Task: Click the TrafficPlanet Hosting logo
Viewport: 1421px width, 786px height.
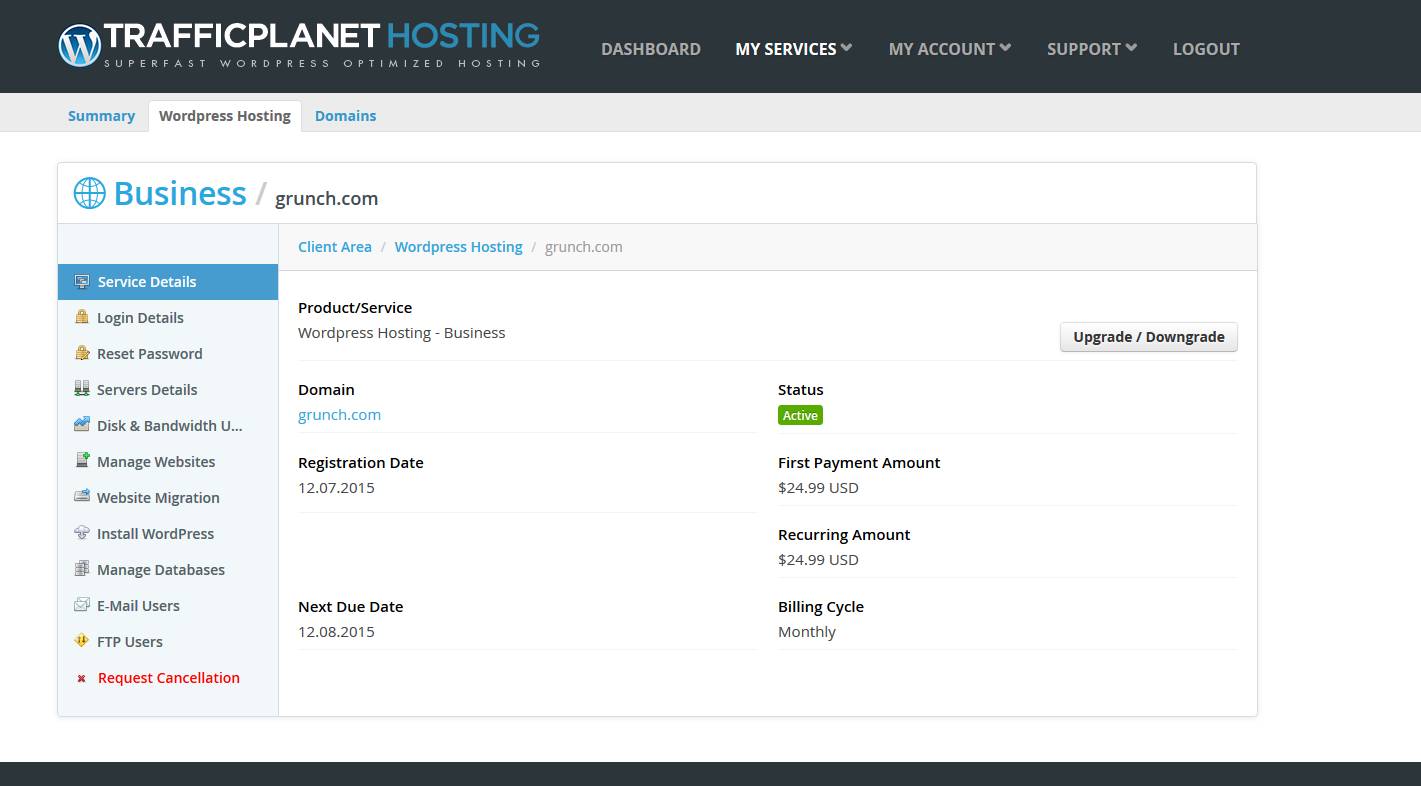Action: tap(299, 45)
